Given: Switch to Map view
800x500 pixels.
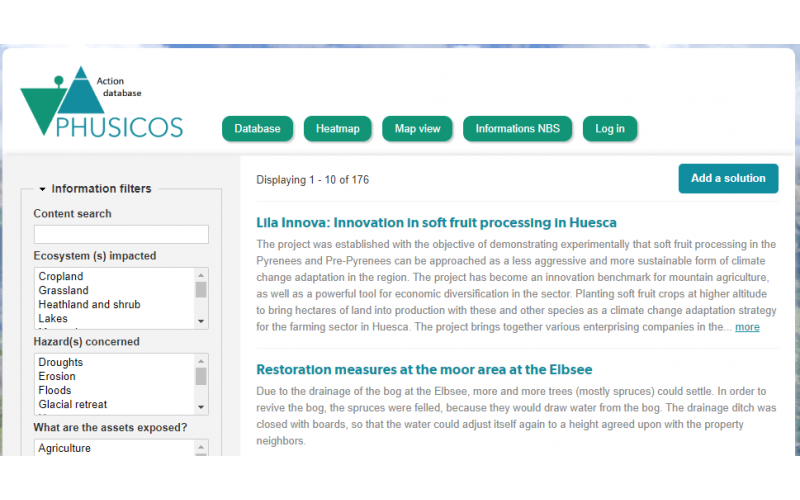Looking at the screenshot, I should click(x=417, y=129).
